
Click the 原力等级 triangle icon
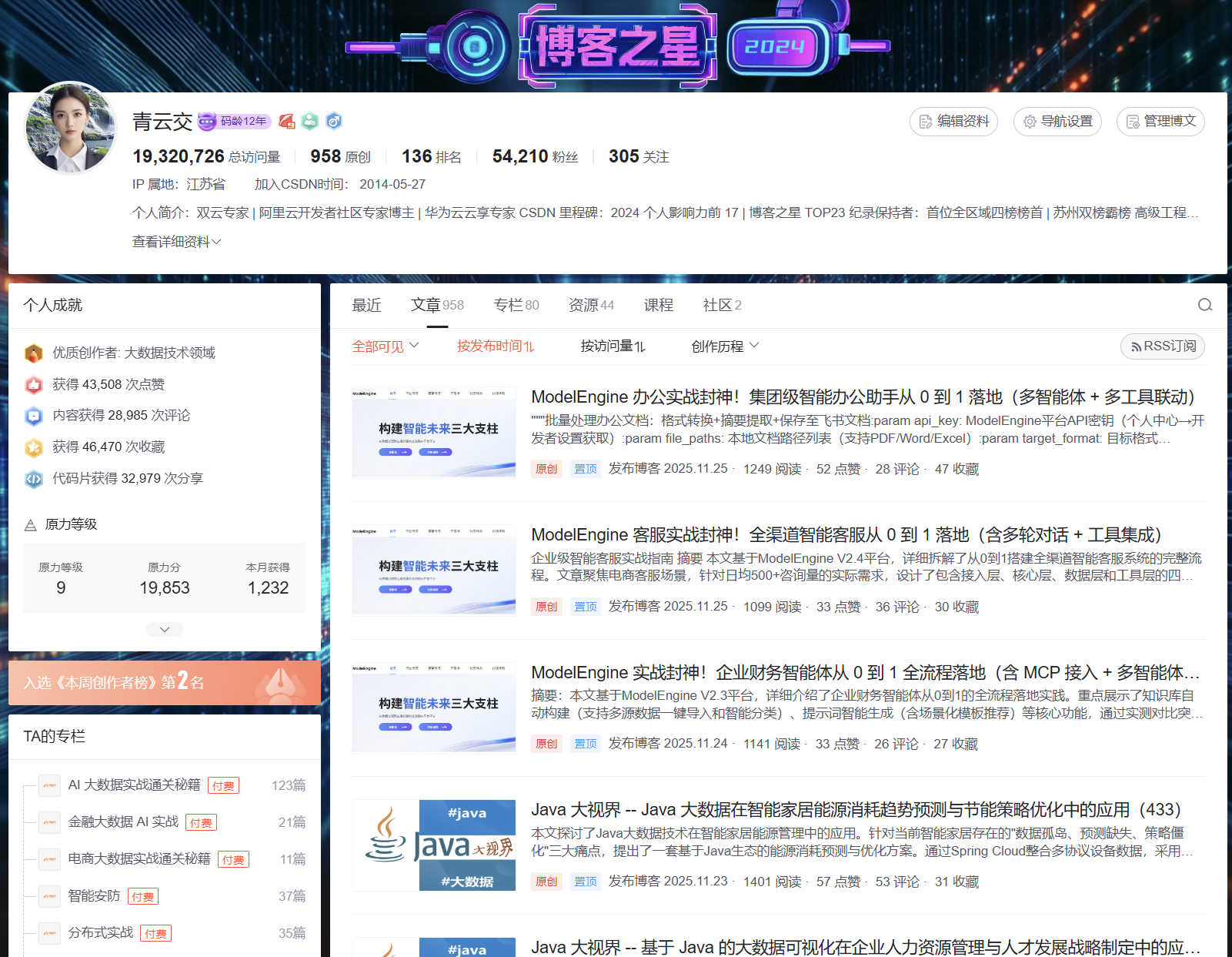31,525
